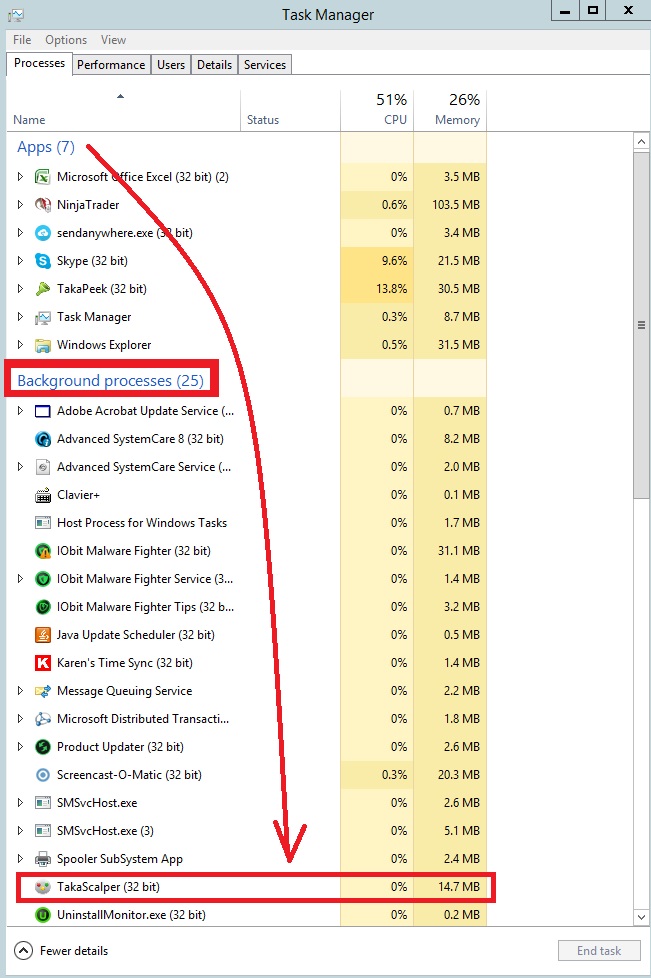
Task: Click the Microsoft Office Excel icon
Action: [43, 177]
